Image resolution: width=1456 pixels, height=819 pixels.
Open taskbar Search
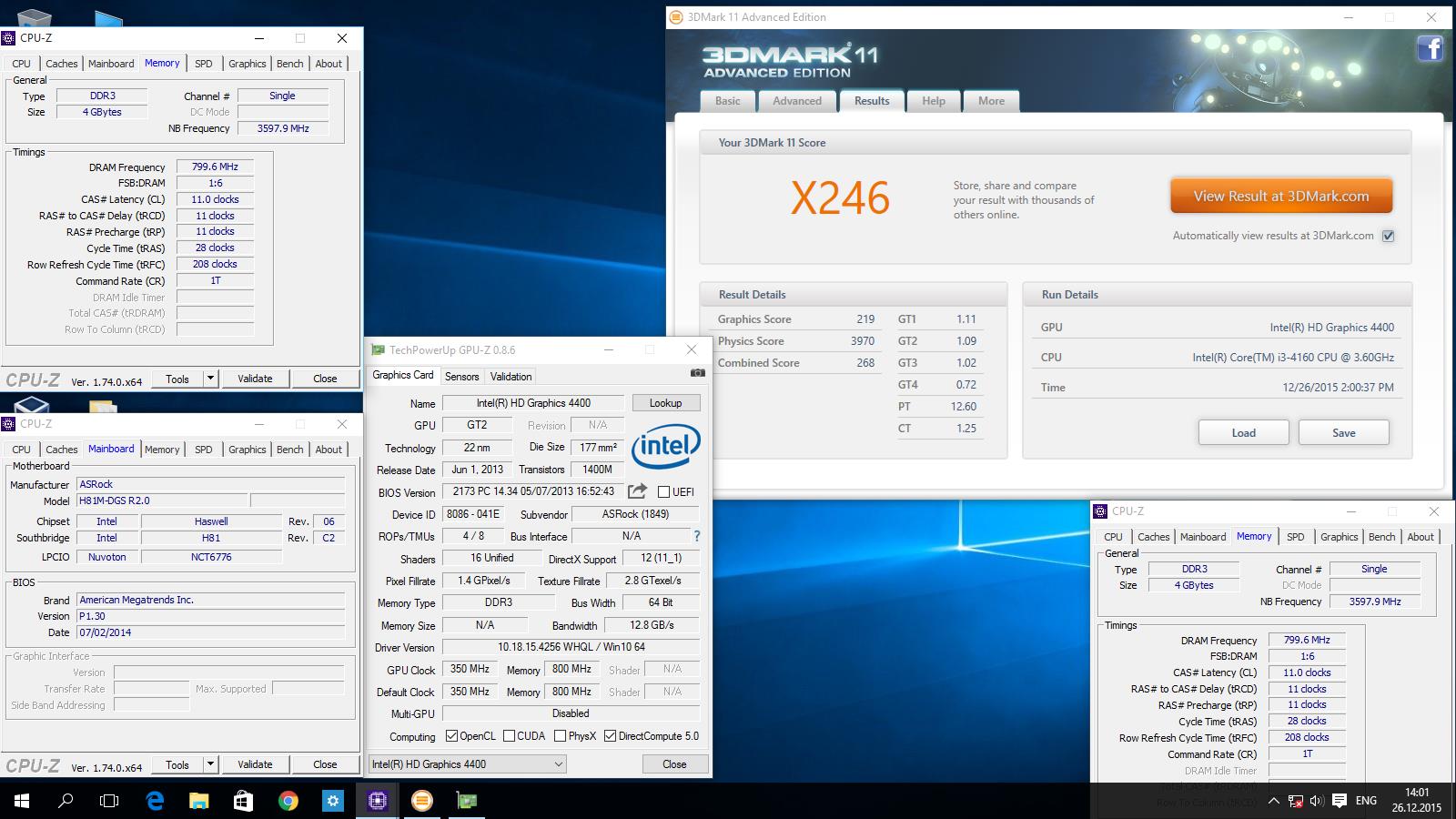[66, 801]
